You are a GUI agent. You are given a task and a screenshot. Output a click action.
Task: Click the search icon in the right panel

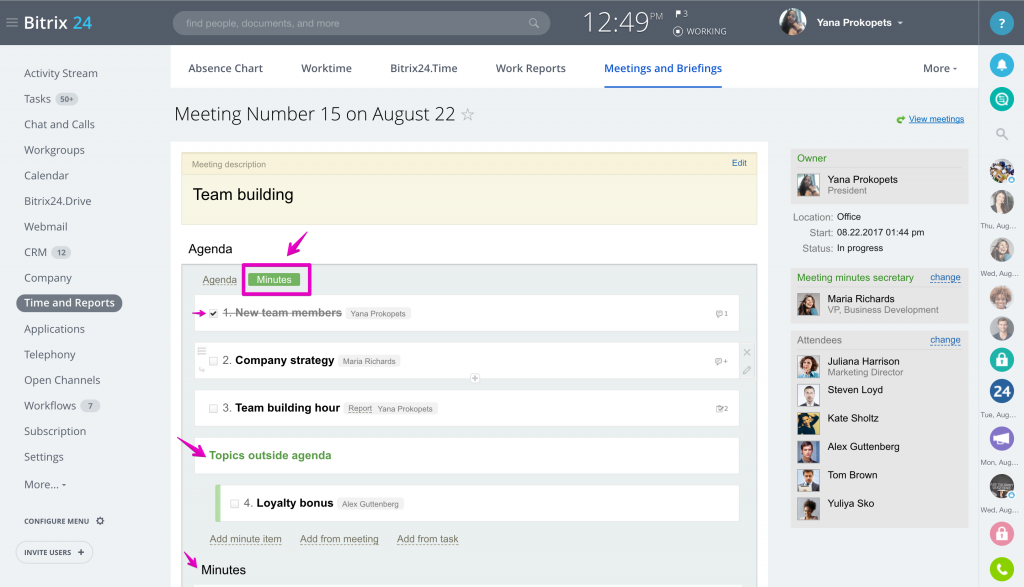(x=1001, y=135)
